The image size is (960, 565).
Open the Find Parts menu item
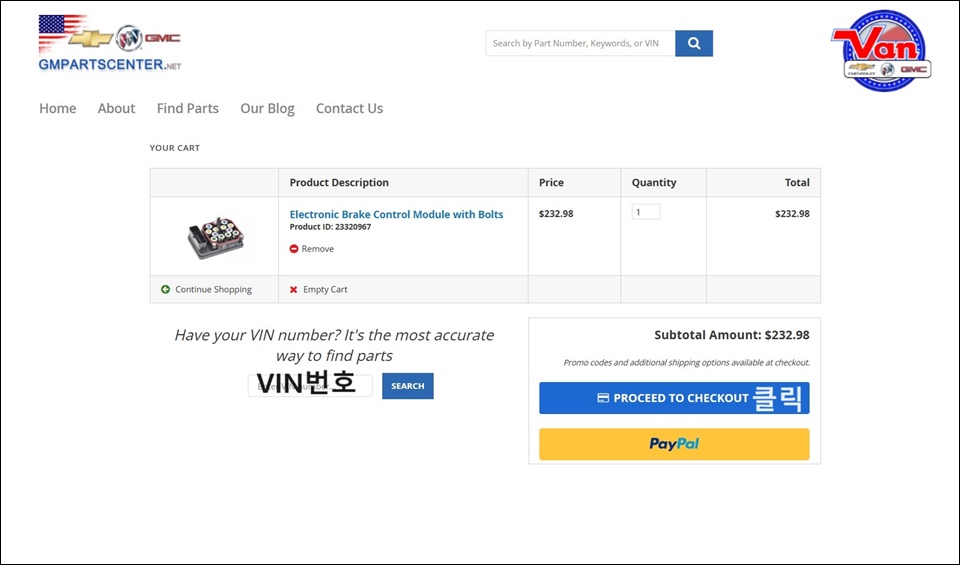coord(187,108)
